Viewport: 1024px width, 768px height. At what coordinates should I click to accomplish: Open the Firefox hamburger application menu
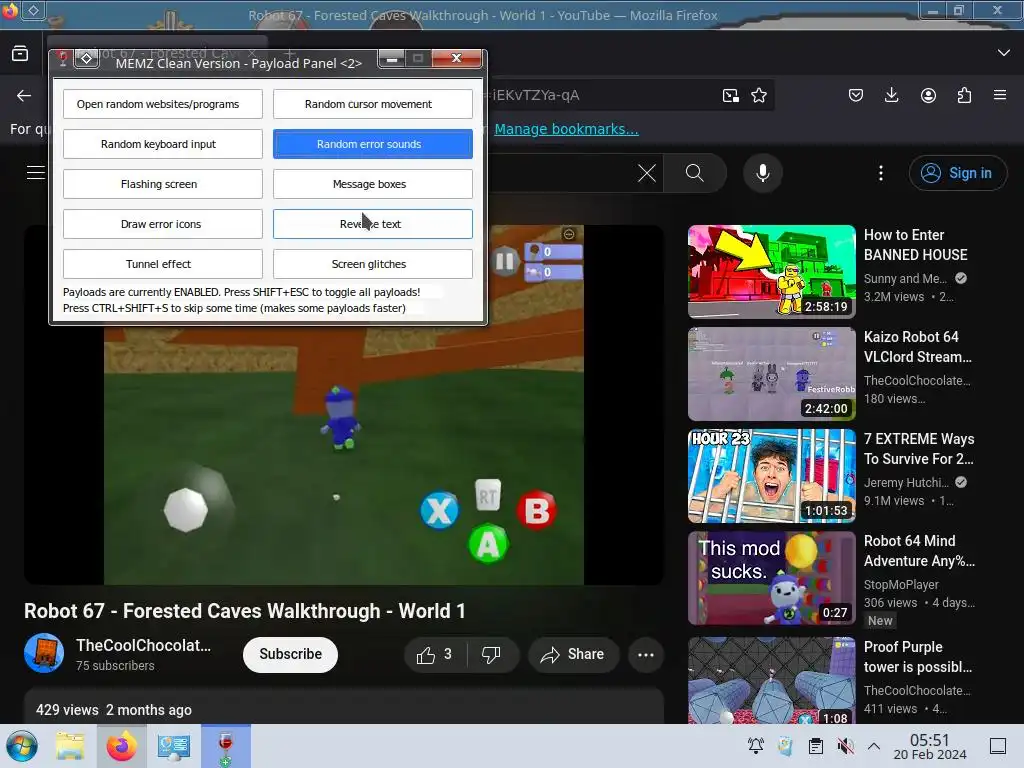click(1000, 95)
